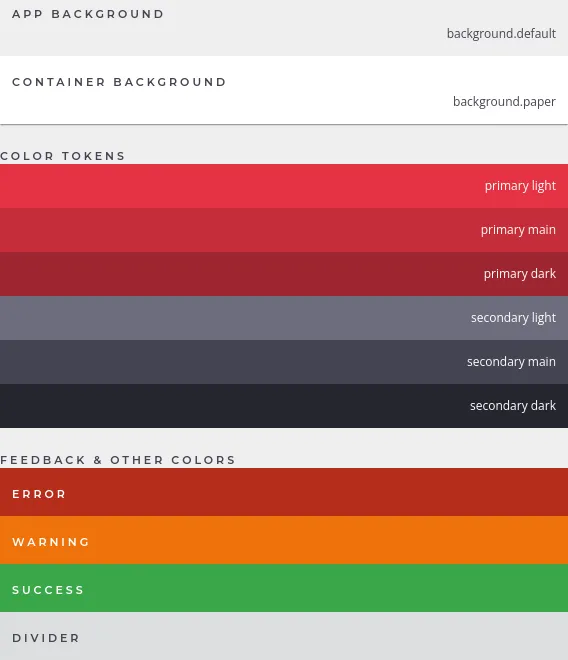Click the secondary main color band
Image resolution: width=568 pixels, height=660 pixels.
284,362
